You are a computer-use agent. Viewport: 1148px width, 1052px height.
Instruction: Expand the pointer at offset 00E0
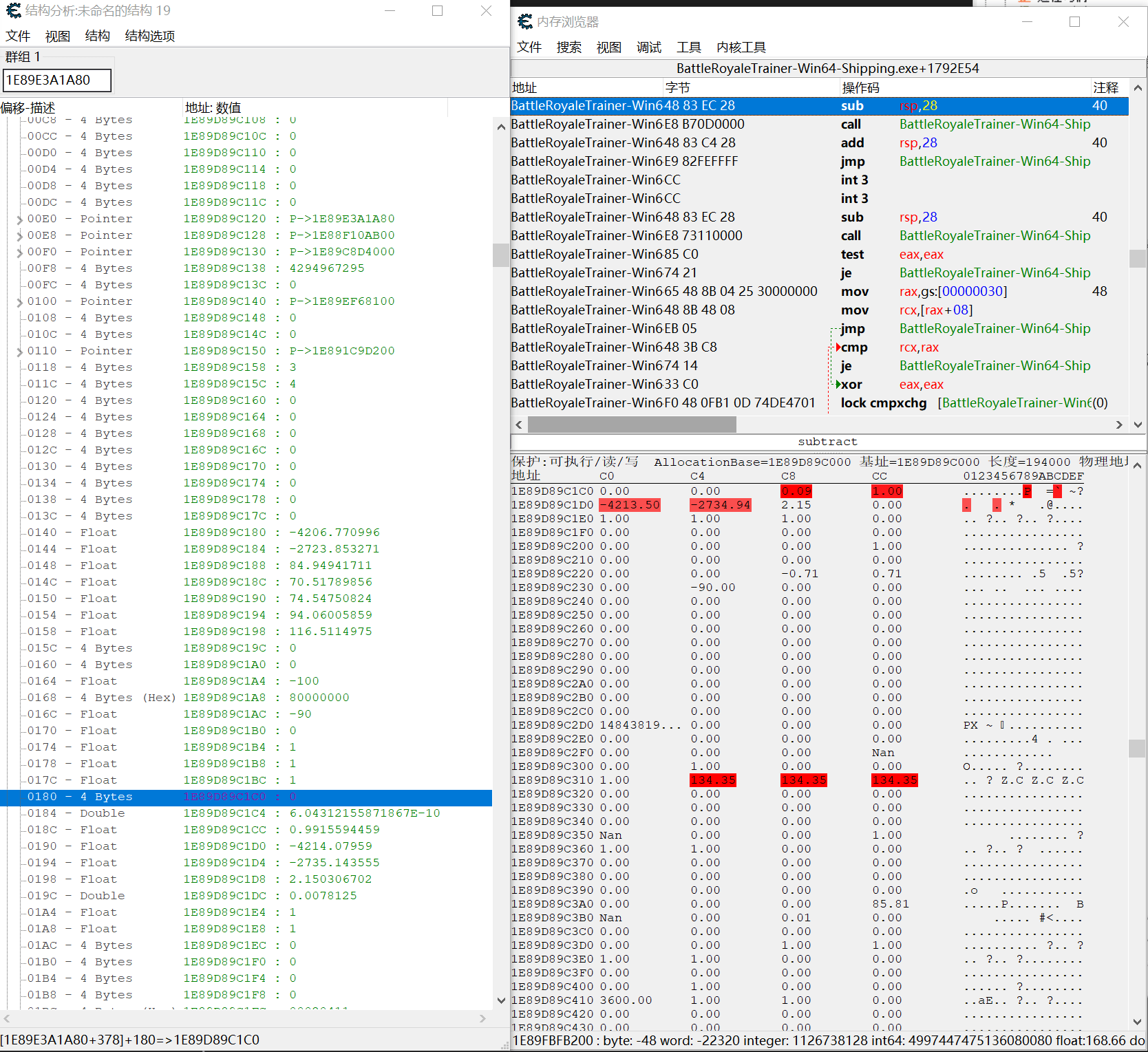[19, 219]
